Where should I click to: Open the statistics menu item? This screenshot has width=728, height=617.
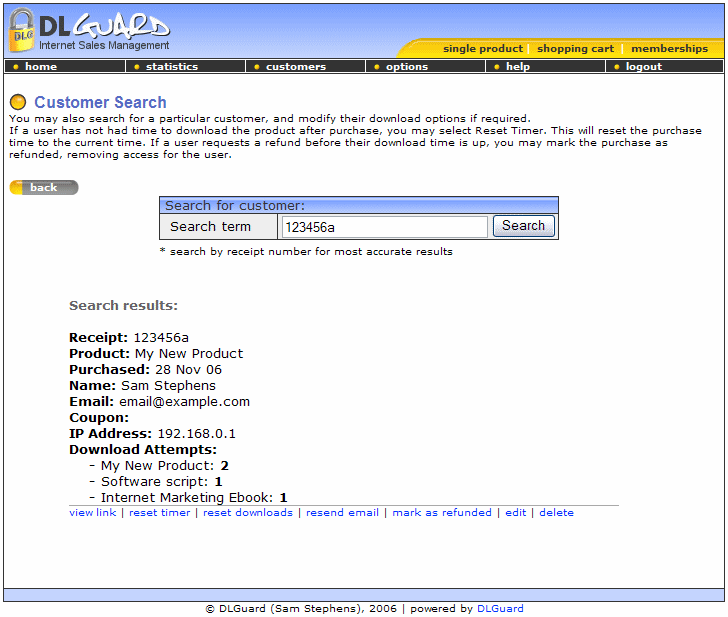pyautogui.click(x=172, y=67)
